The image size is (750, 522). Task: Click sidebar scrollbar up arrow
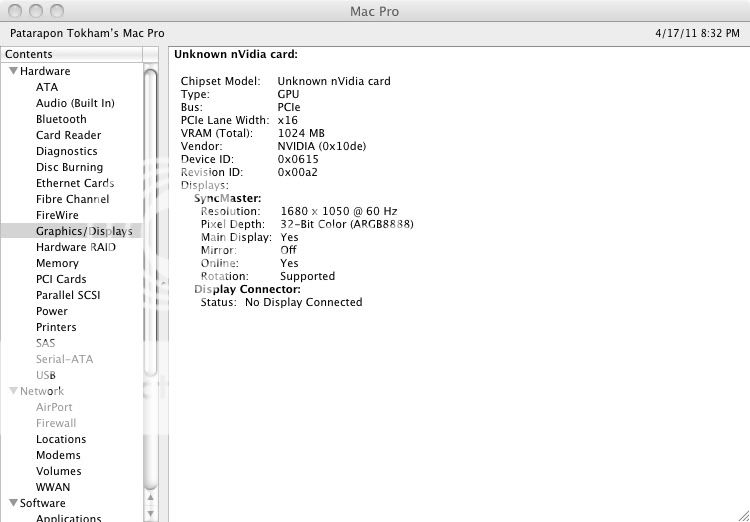150,498
